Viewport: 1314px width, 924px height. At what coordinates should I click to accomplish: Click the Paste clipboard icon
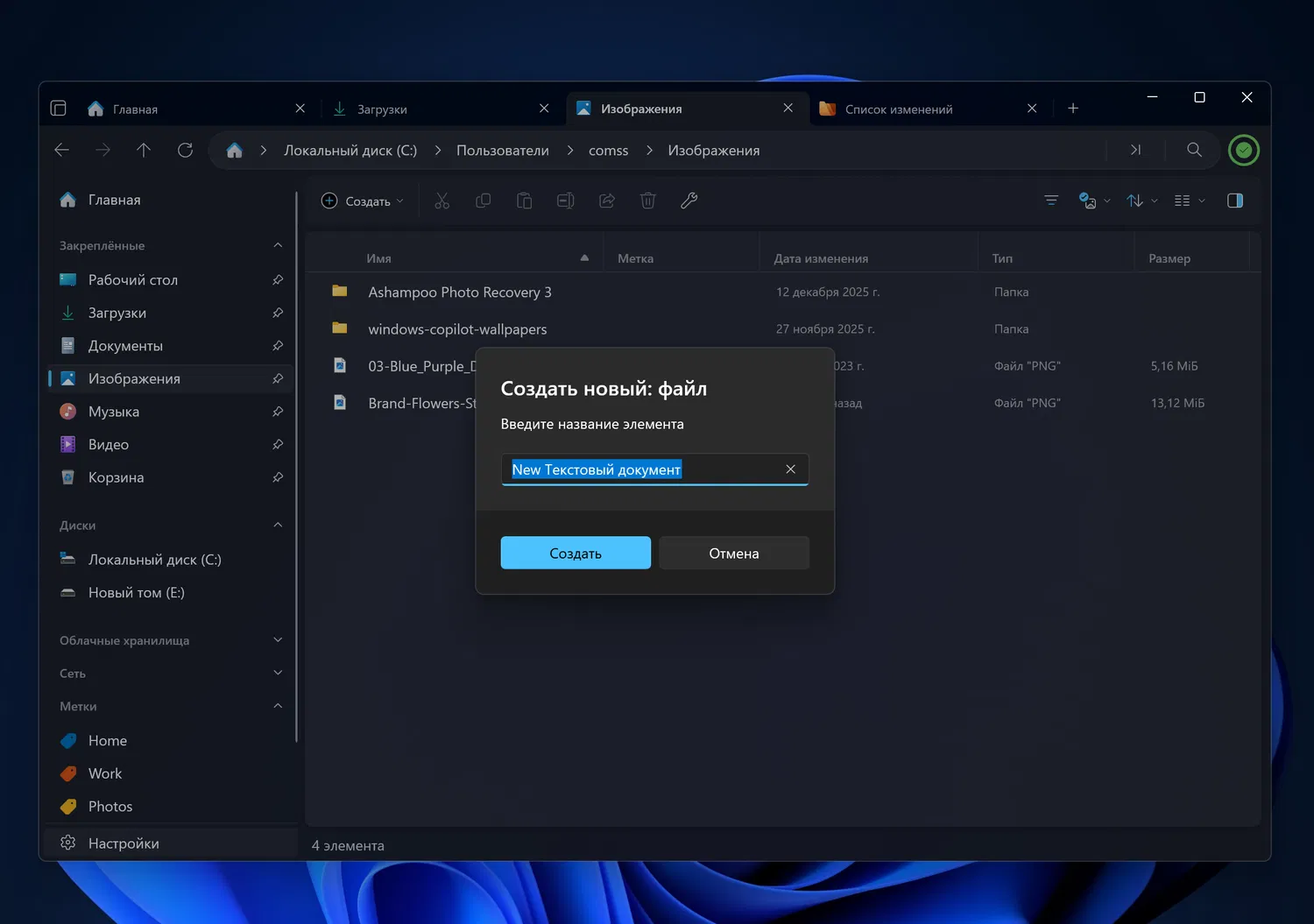(x=524, y=201)
